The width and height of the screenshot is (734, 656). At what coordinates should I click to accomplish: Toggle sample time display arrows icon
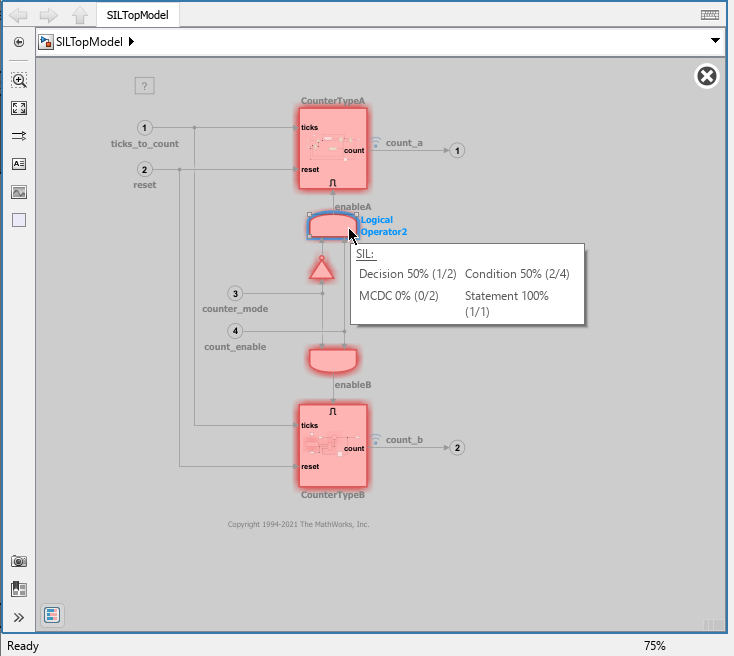pos(19,136)
